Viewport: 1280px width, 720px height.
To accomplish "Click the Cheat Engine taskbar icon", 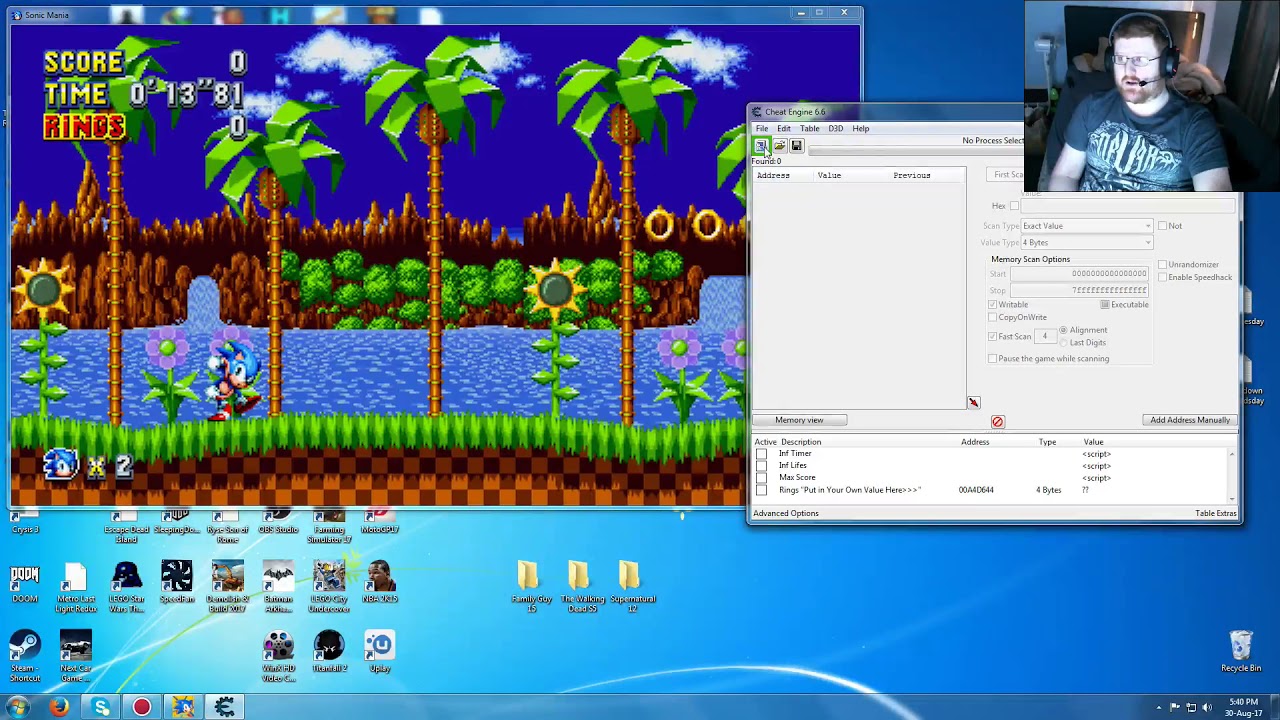I will click(x=225, y=708).
